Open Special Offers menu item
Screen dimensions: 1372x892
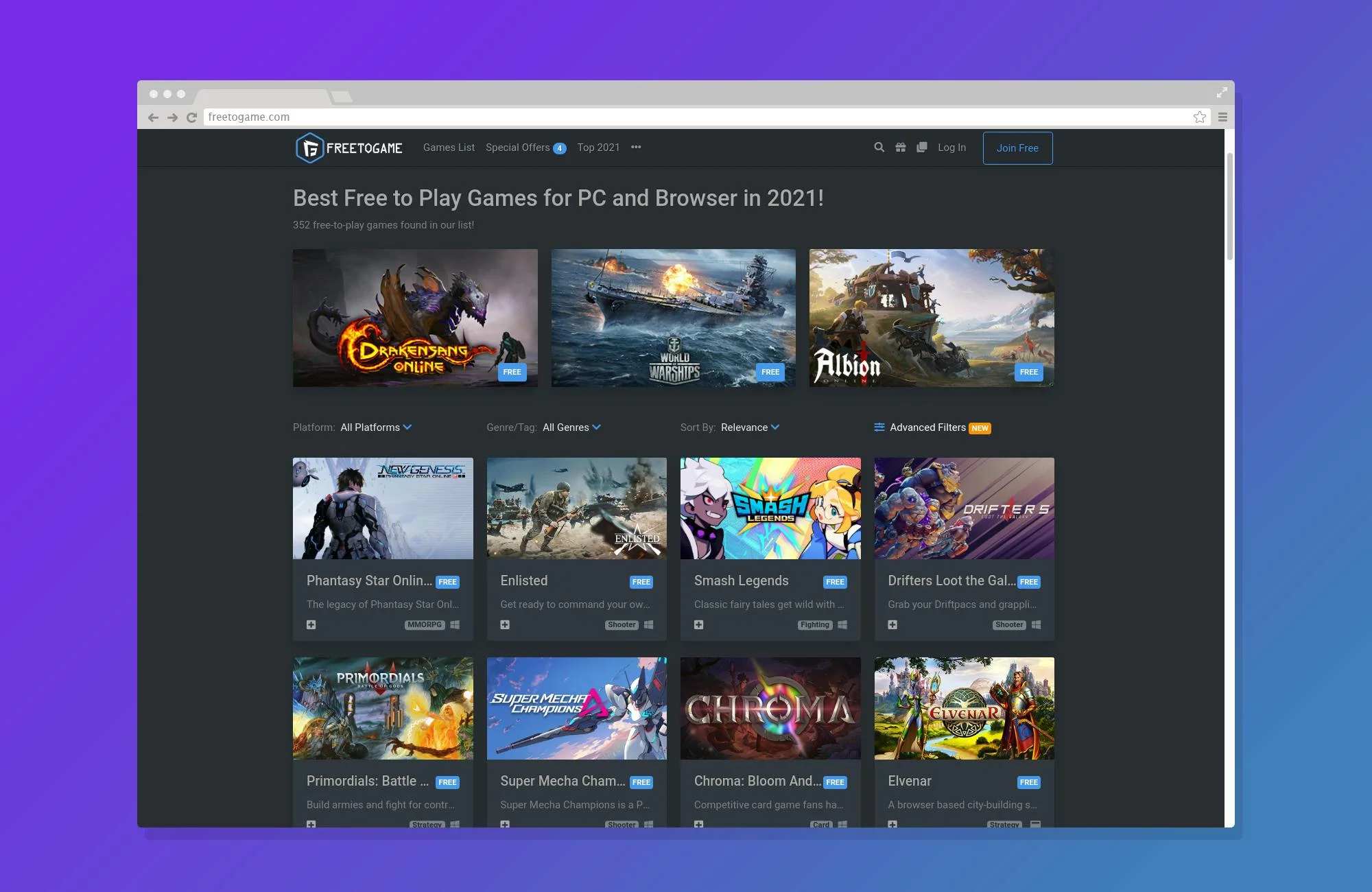[525, 148]
